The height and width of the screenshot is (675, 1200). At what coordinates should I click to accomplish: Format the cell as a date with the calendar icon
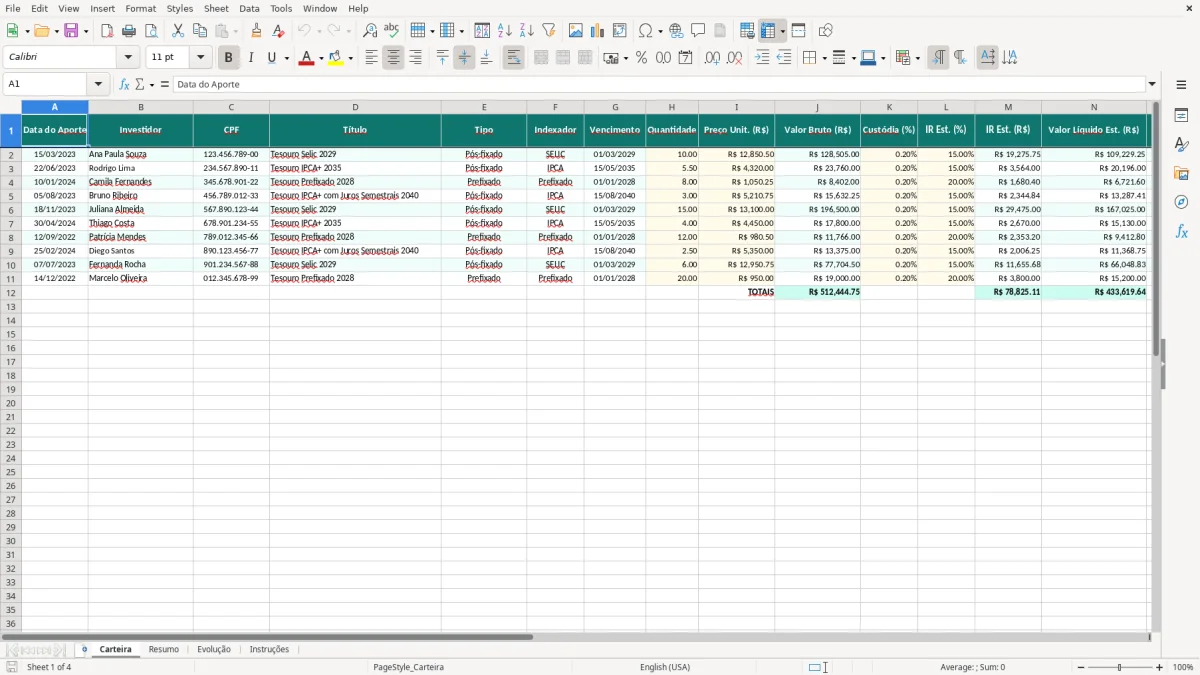pyautogui.click(x=685, y=58)
